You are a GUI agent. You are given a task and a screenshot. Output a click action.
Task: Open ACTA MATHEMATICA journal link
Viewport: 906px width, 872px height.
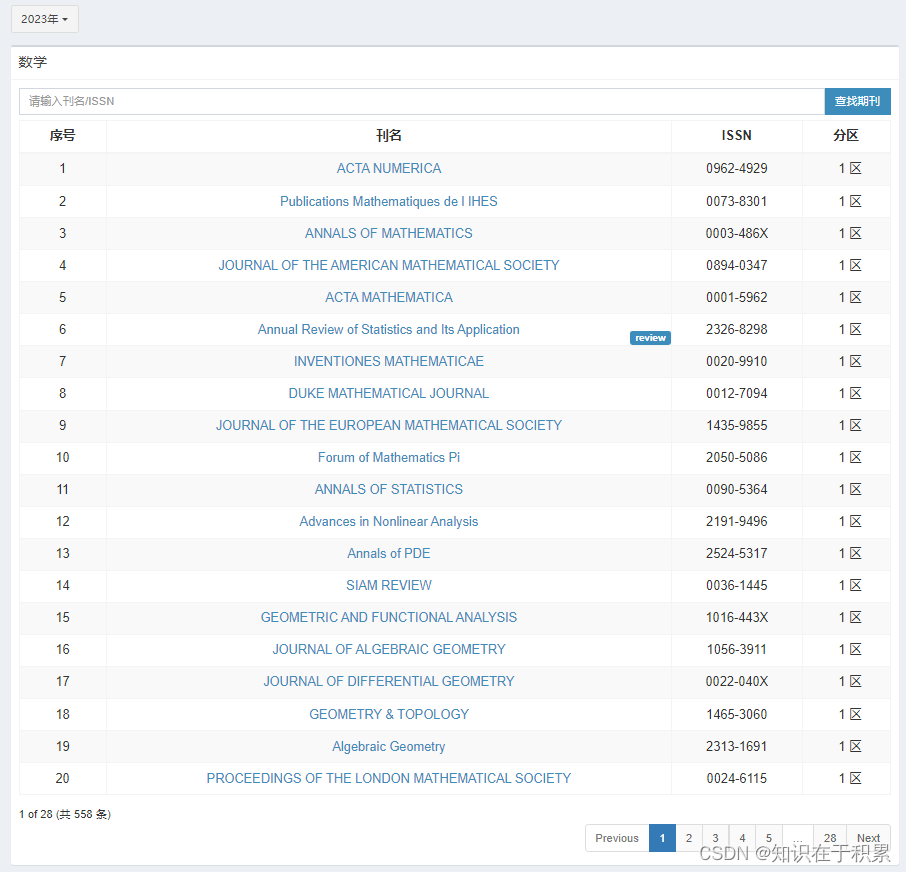pyautogui.click(x=389, y=297)
